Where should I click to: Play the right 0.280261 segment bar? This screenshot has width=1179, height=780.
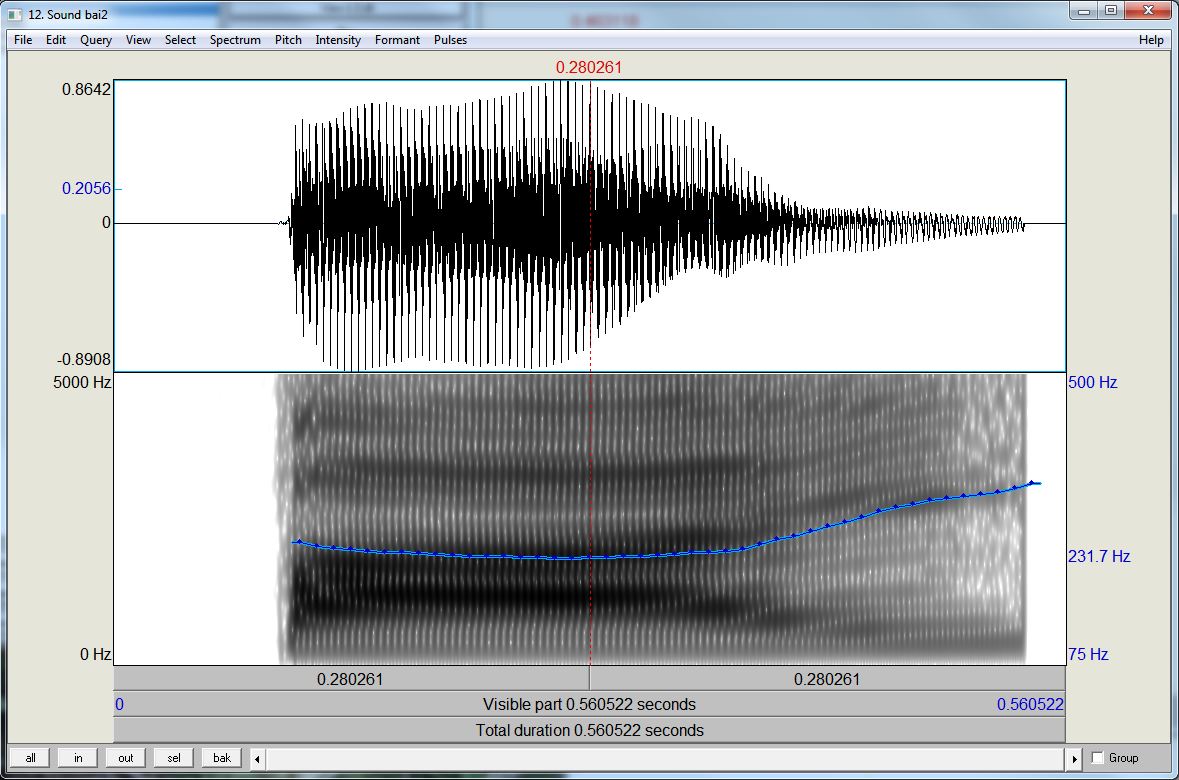(827, 679)
